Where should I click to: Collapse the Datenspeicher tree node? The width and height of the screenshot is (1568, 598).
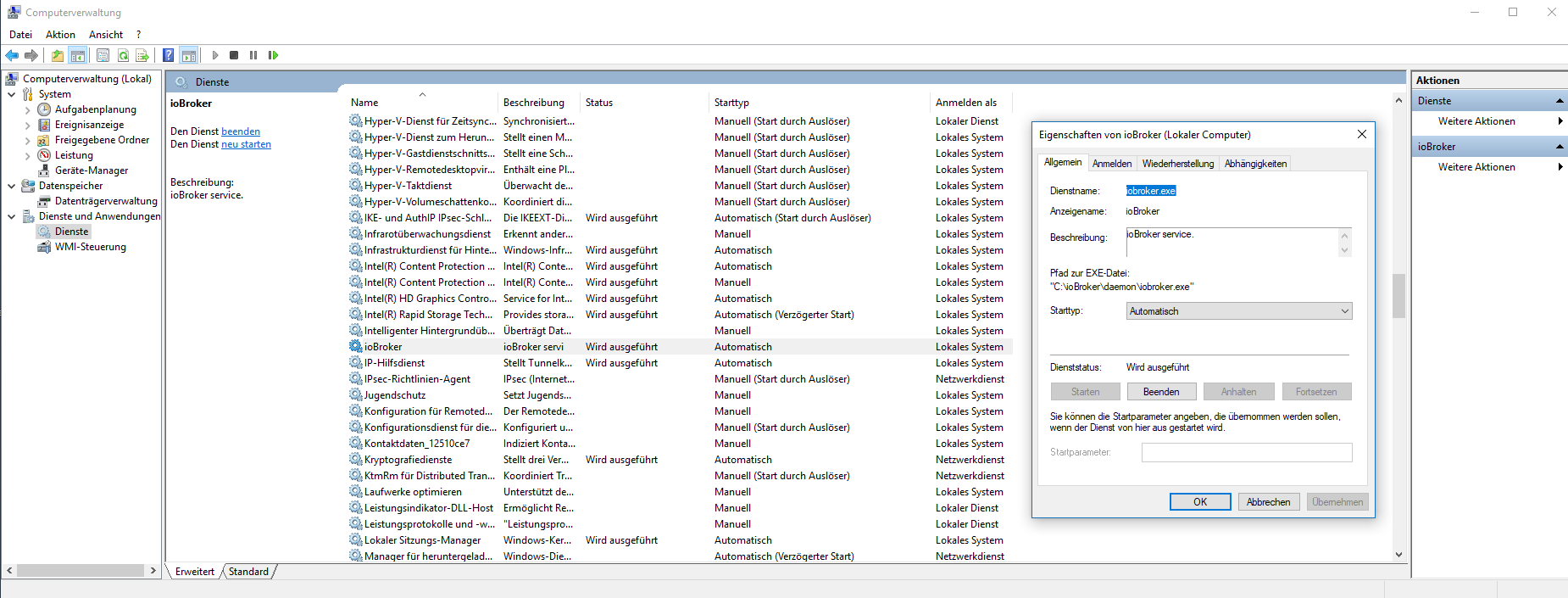click(x=11, y=186)
